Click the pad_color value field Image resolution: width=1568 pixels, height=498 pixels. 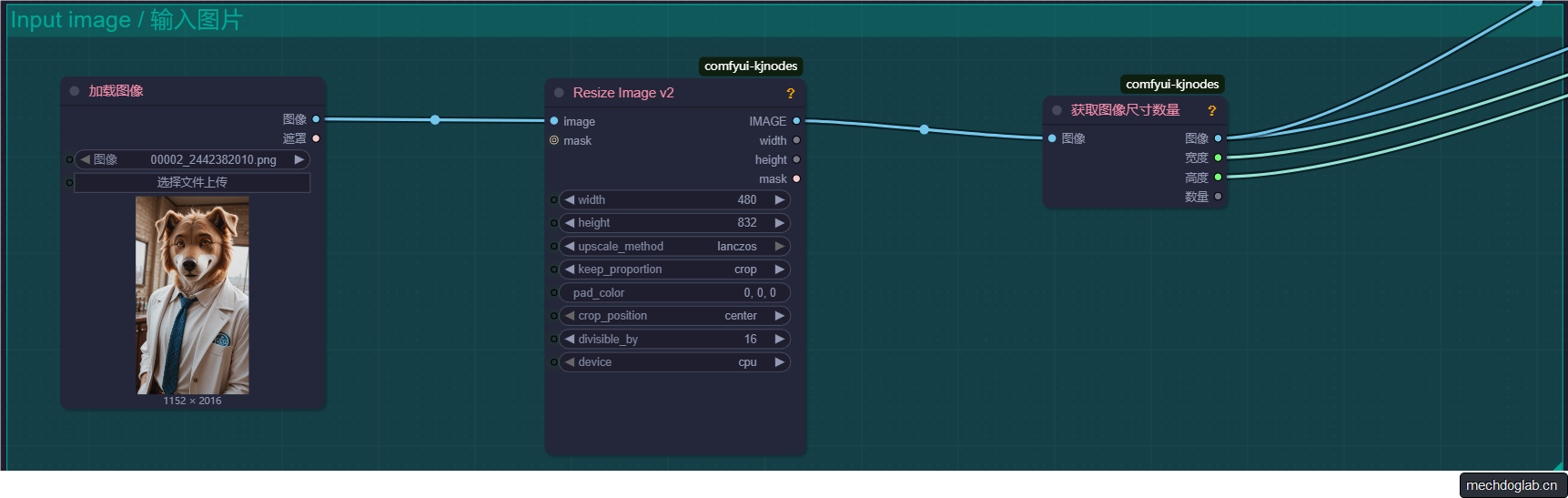click(673, 293)
